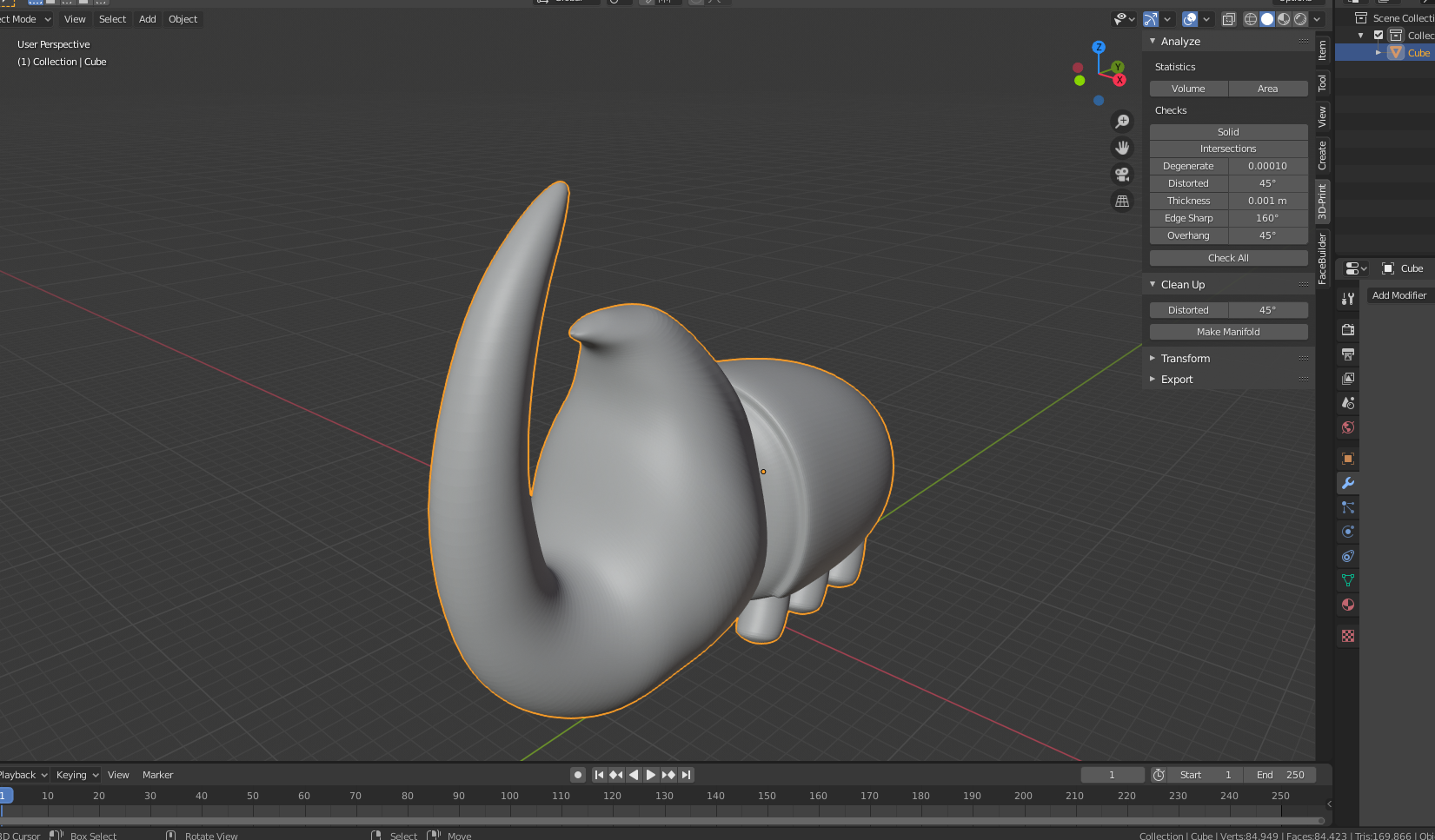This screenshot has height=840, width=1435.
Task: Toggle the Collection visibility checkbox in the Outliner
Action: [x=1379, y=35]
